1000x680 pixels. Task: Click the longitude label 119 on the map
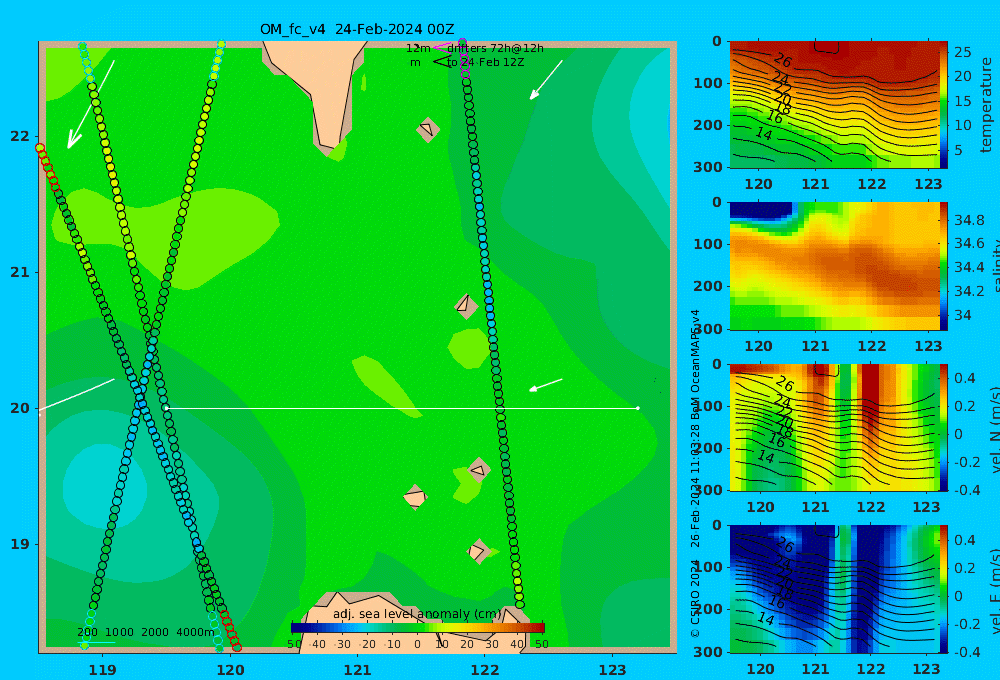point(102,670)
